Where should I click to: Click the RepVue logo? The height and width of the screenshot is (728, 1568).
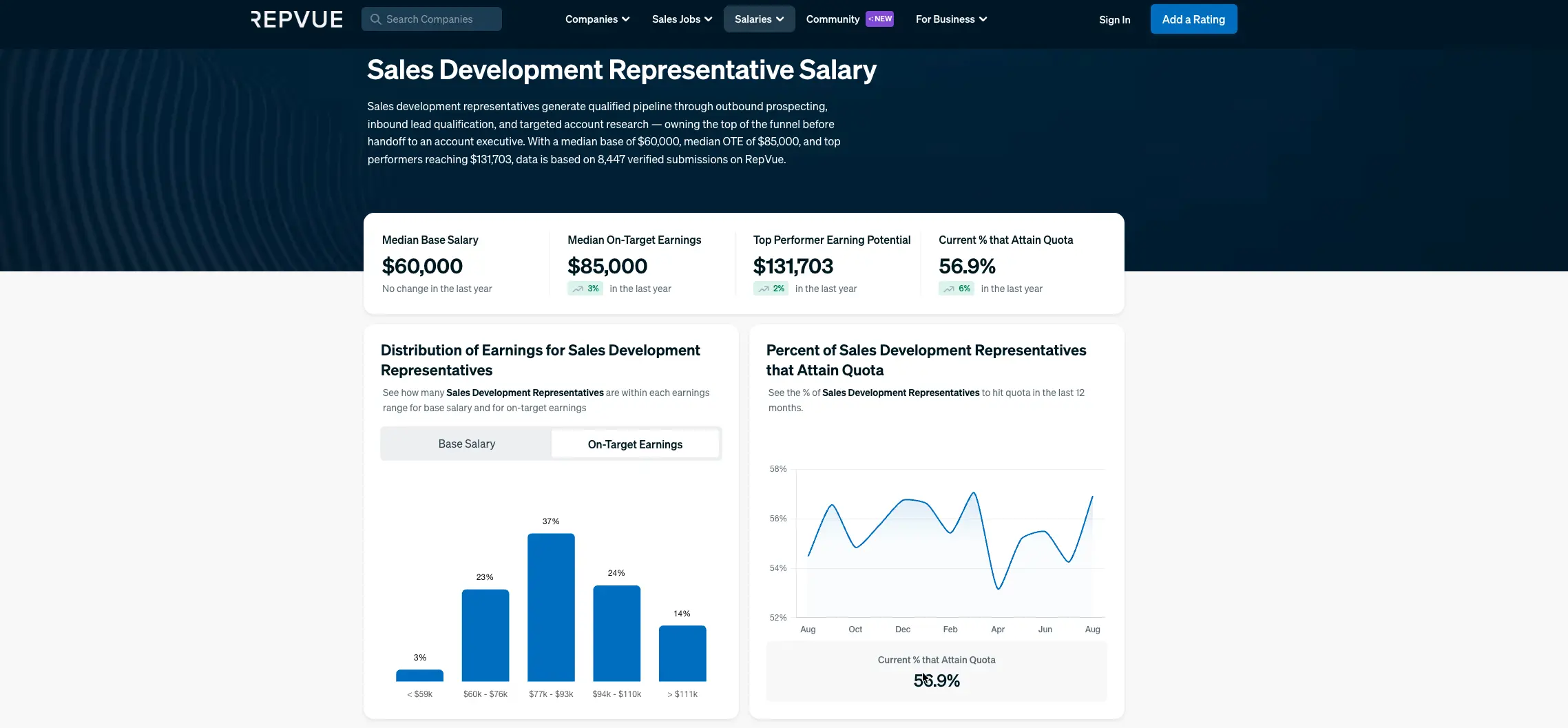(297, 19)
